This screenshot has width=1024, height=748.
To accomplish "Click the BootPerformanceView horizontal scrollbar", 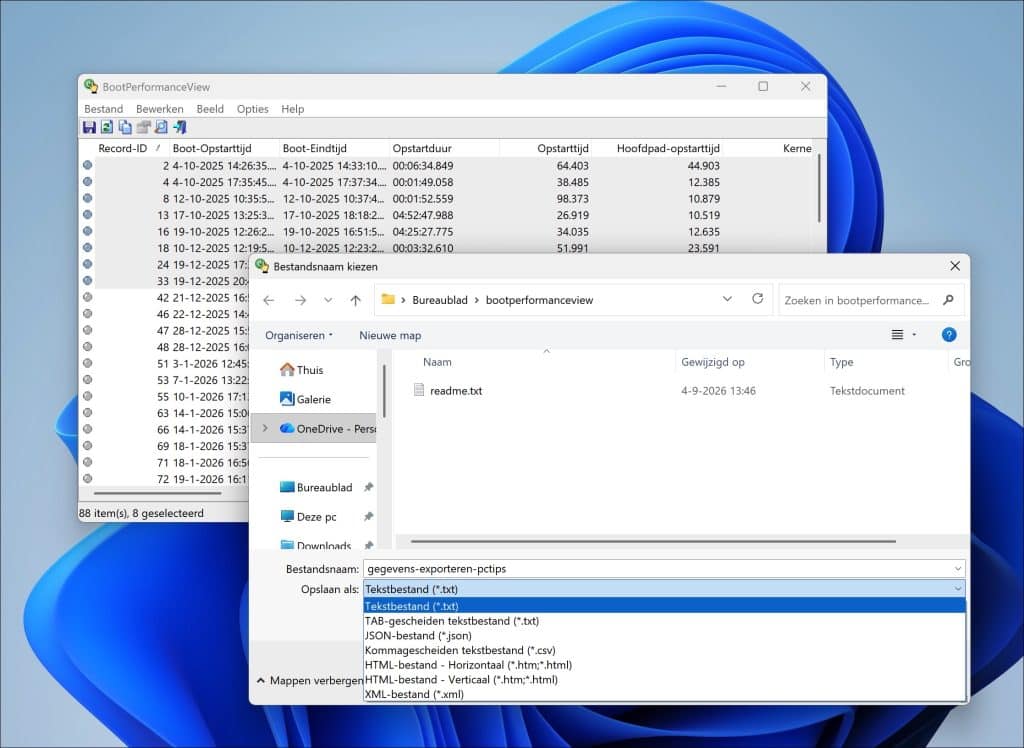I will [x=157, y=493].
